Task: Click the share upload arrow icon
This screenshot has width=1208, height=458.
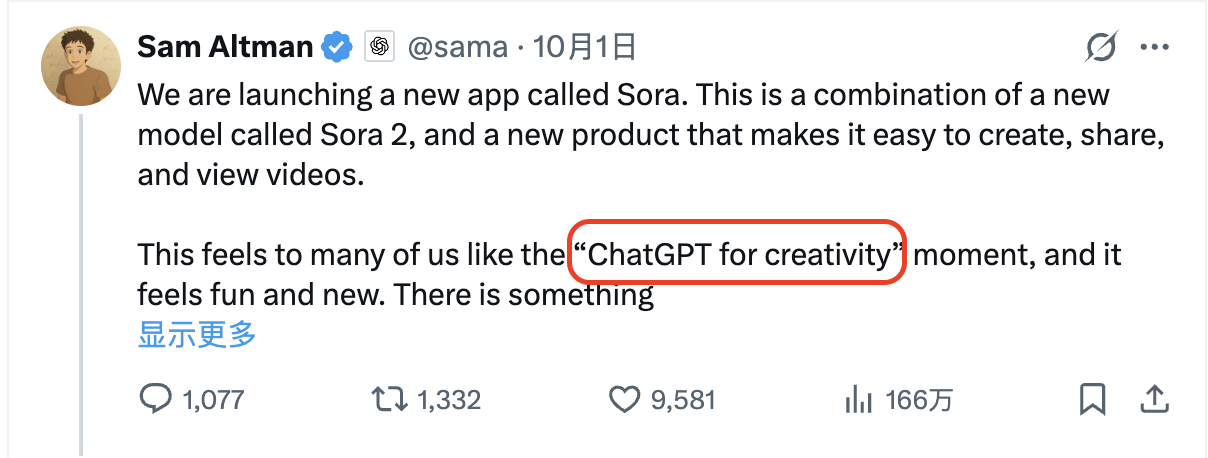Action: click(1155, 400)
